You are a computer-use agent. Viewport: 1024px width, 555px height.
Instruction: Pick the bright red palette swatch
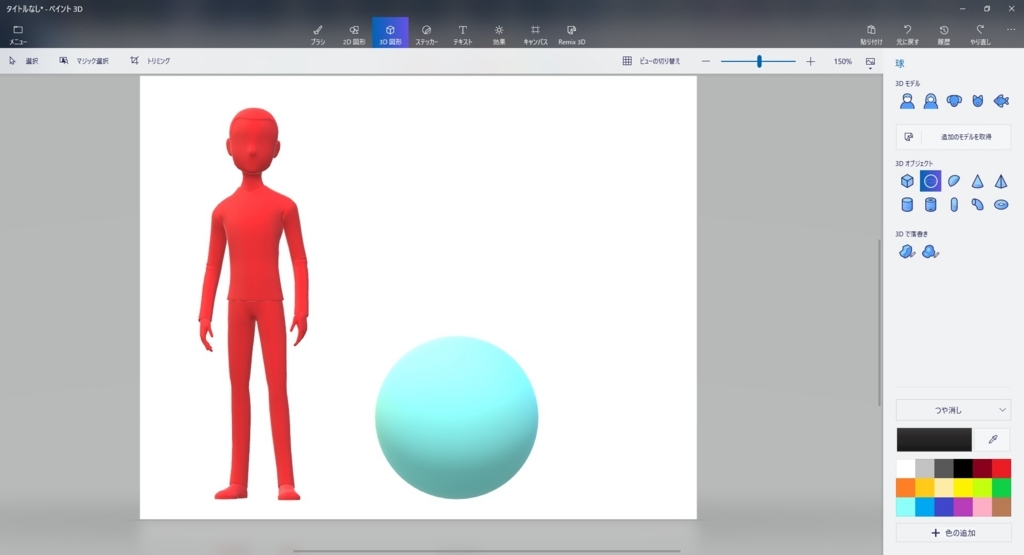(x=1001, y=468)
